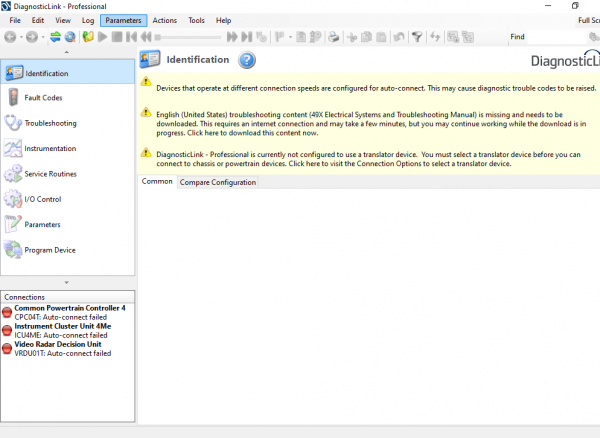
Task: Click the sidebar scroll-down arrow
Action: tap(67, 283)
